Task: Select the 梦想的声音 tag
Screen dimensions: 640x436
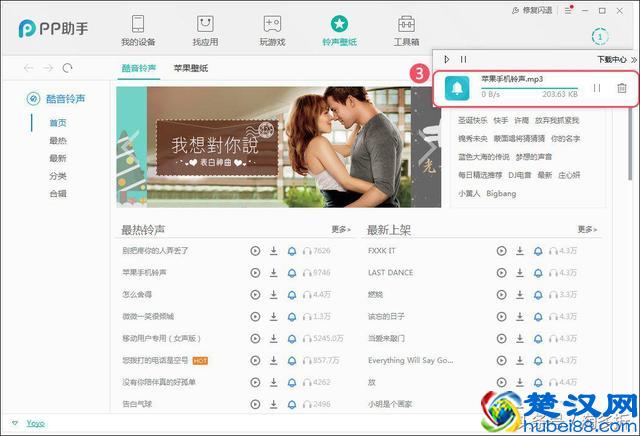Action: point(534,157)
